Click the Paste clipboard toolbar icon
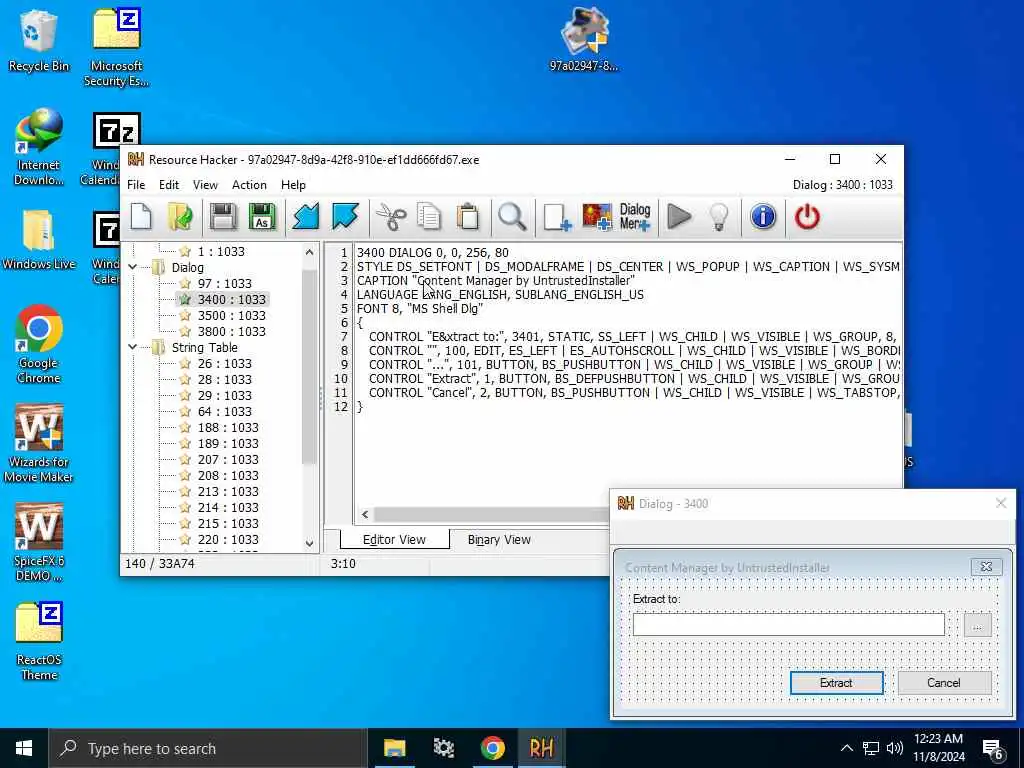The image size is (1024, 768). pos(468,217)
